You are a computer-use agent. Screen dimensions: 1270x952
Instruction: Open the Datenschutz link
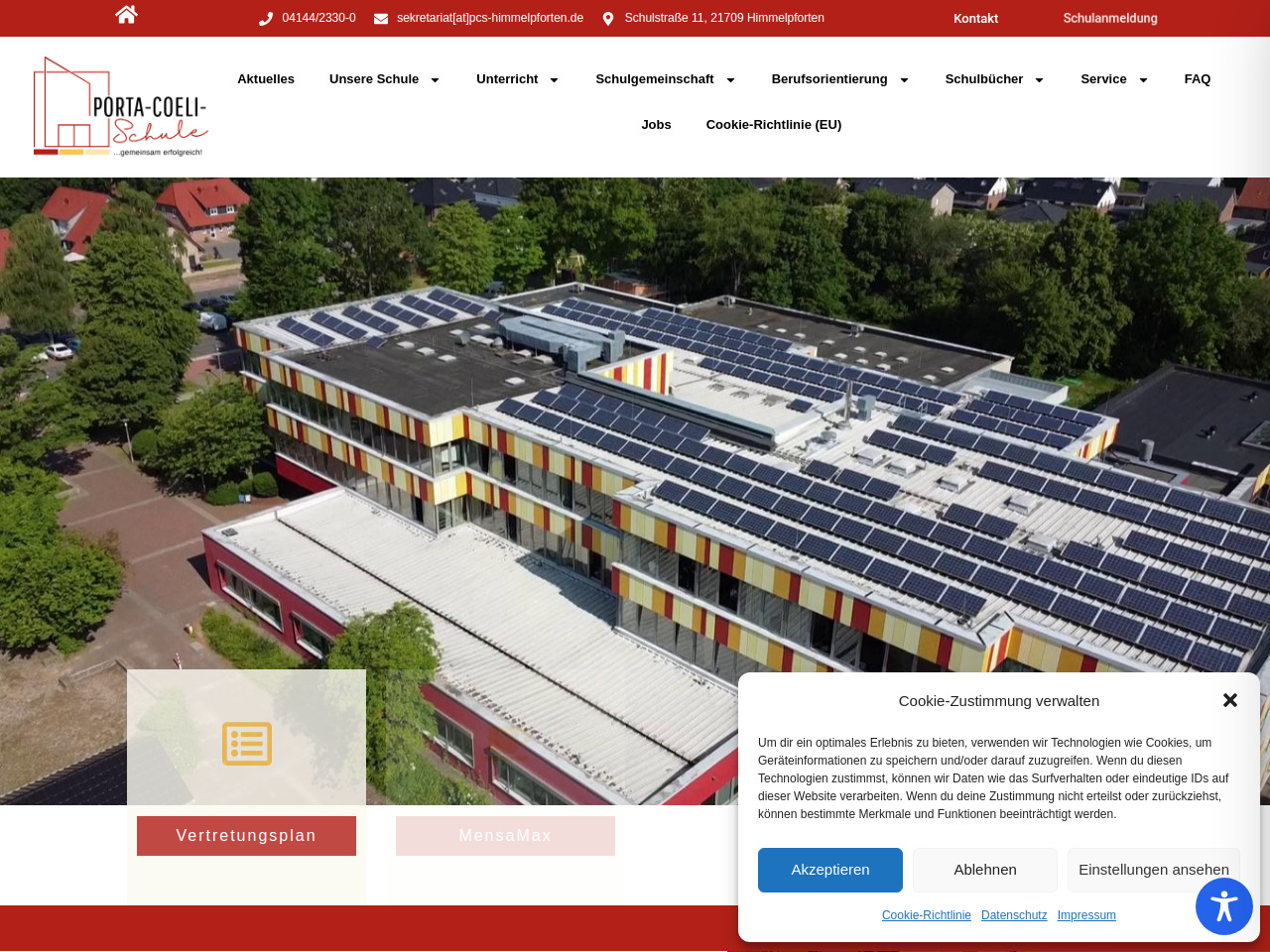[x=1014, y=915]
